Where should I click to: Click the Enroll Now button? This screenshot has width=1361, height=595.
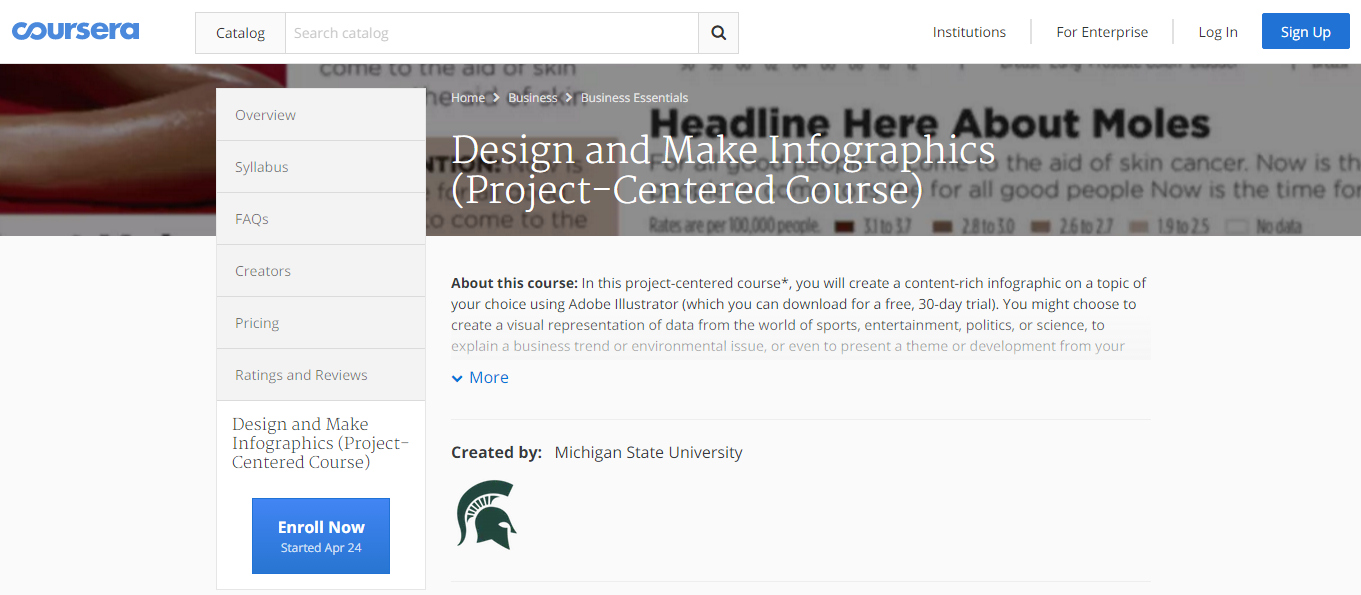(x=321, y=536)
